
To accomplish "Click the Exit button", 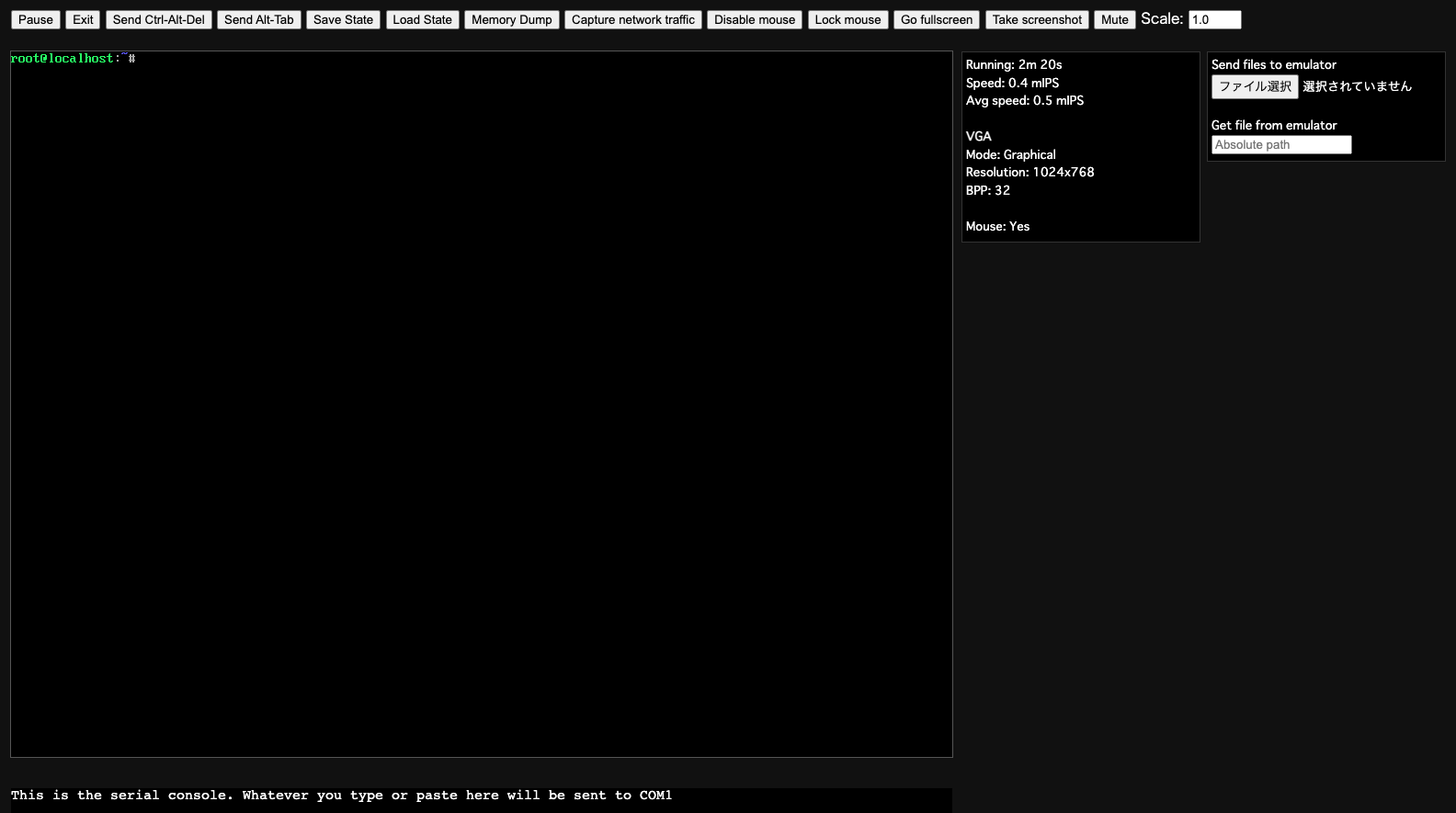I will [x=83, y=19].
